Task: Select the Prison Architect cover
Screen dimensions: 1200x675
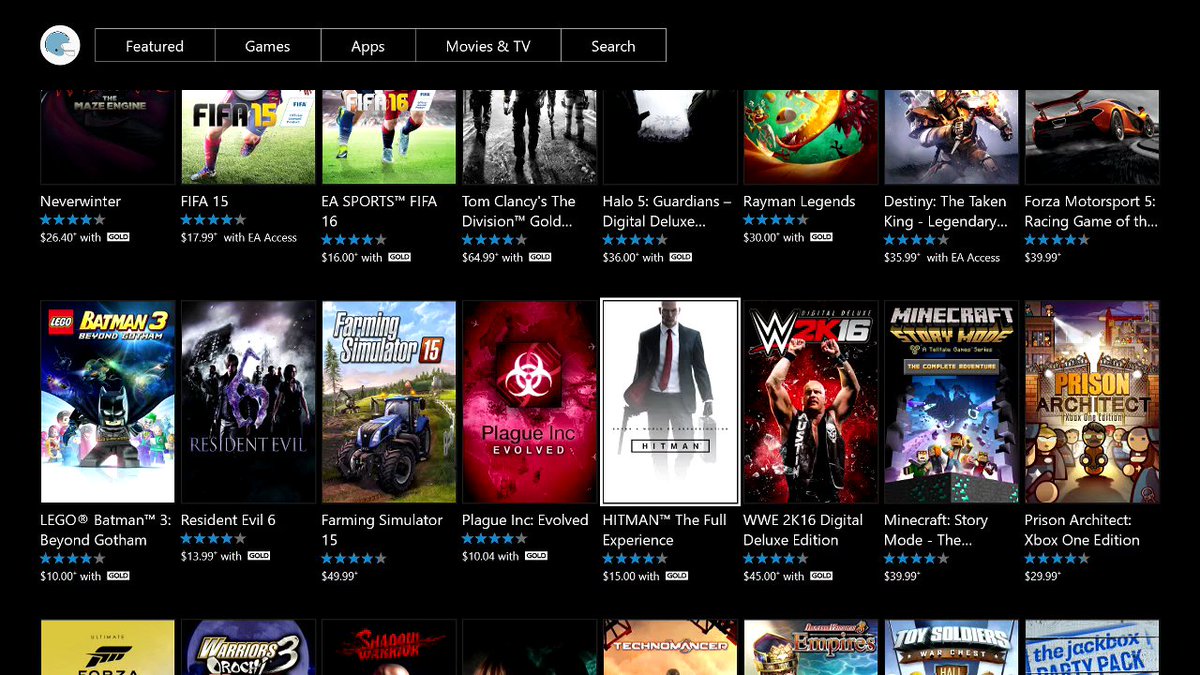Action: (x=1092, y=401)
